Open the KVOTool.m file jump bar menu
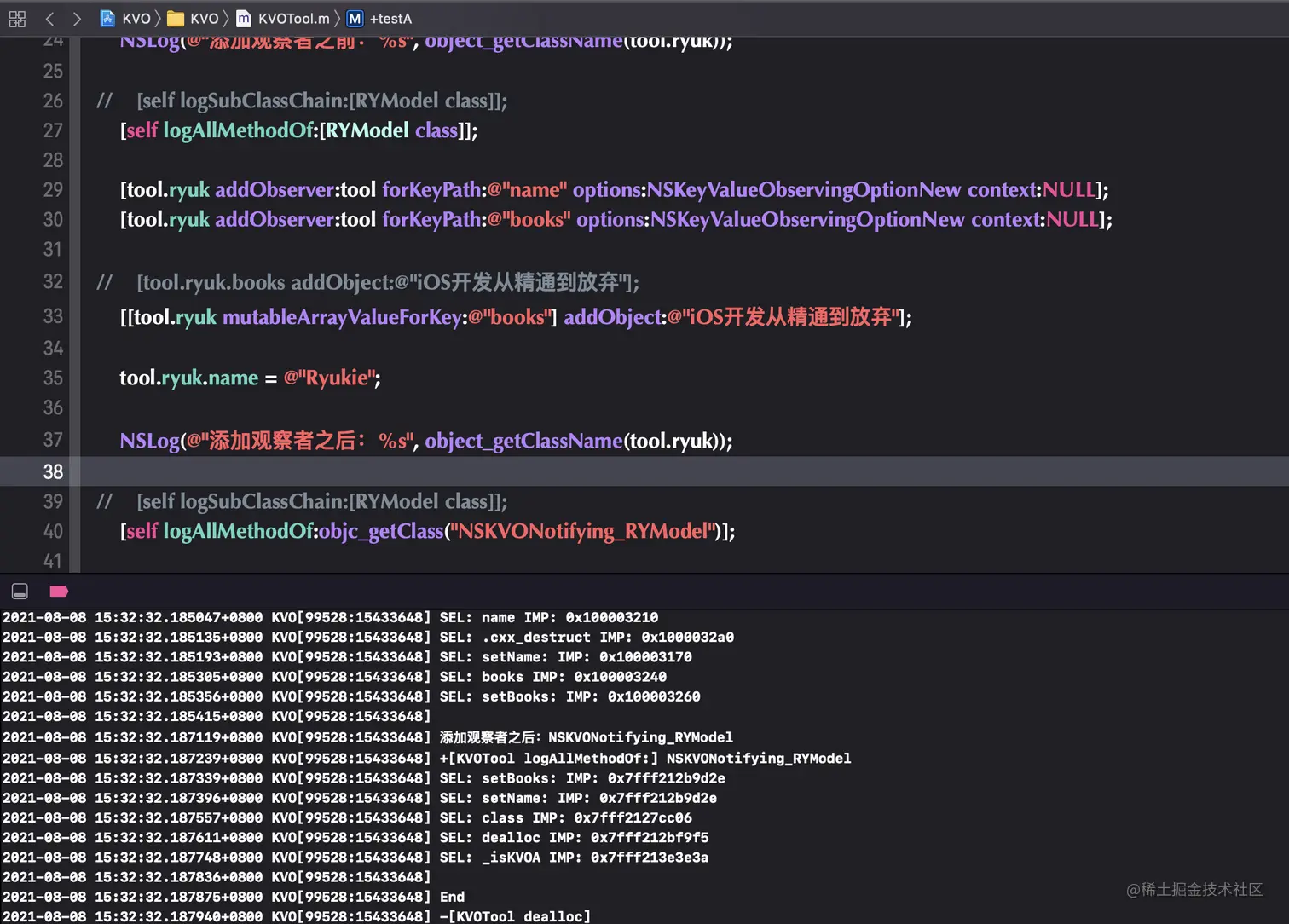 point(283,19)
